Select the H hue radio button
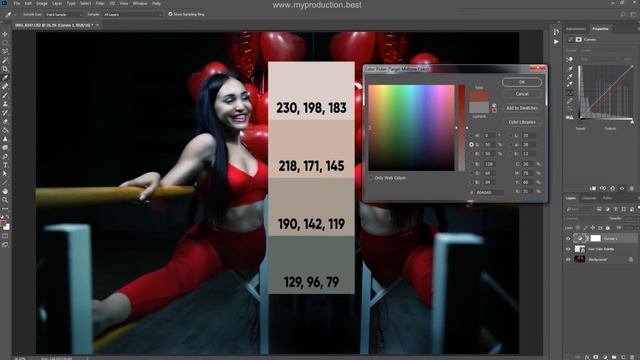This screenshot has height=360, width=640. click(x=471, y=136)
